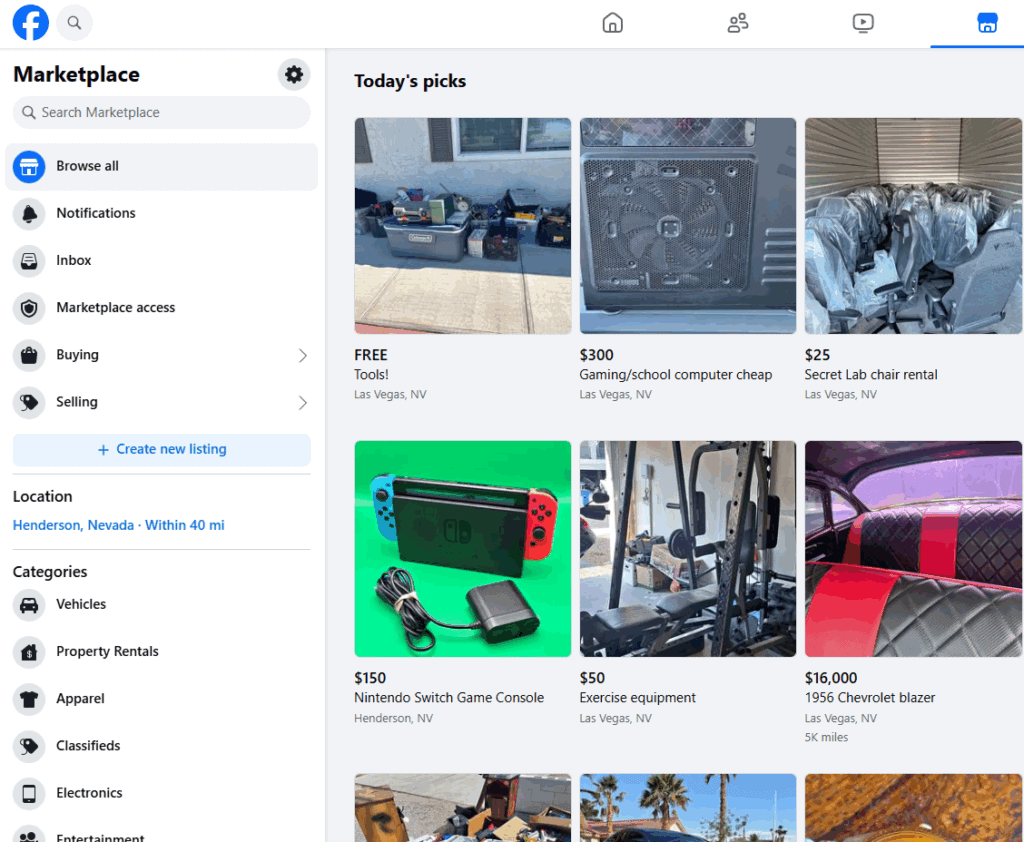The image size is (1024, 842).
Task: Go to Home via house icon
Action: click(x=613, y=23)
